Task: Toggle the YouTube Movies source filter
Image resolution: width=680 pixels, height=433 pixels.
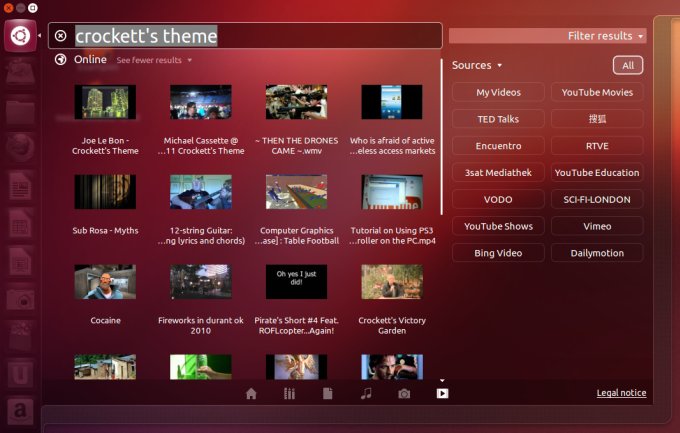Action: (597, 92)
